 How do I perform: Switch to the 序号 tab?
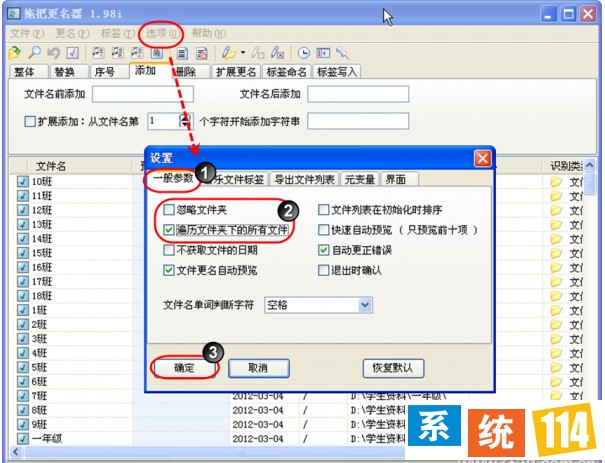click(x=109, y=72)
